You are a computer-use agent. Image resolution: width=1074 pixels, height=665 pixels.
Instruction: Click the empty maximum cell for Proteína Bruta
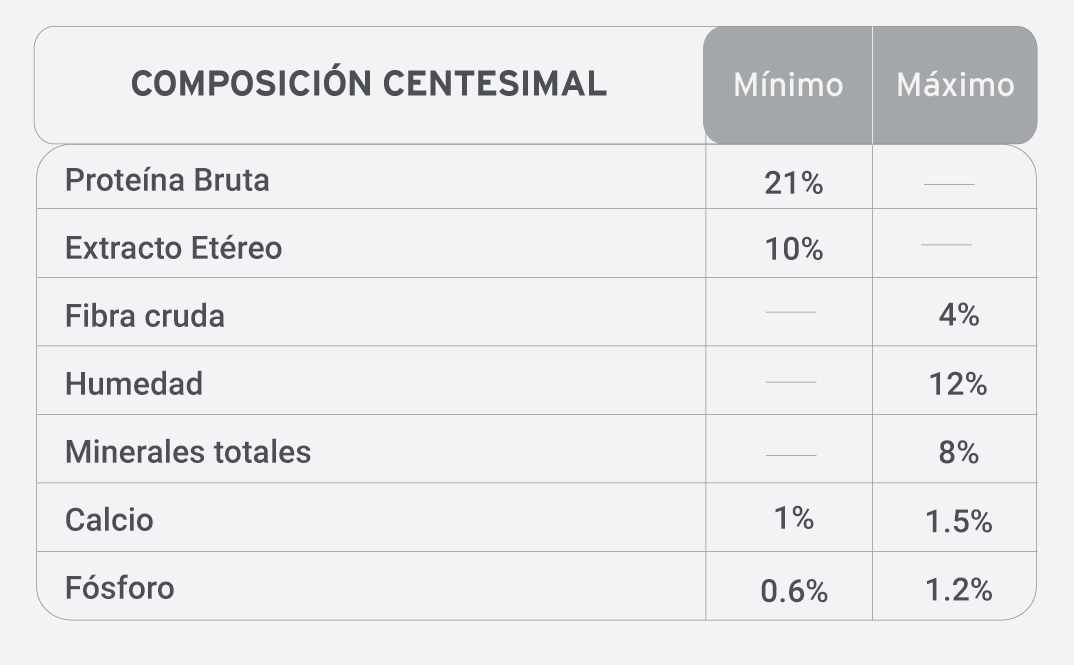pyautogui.click(x=954, y=177)
